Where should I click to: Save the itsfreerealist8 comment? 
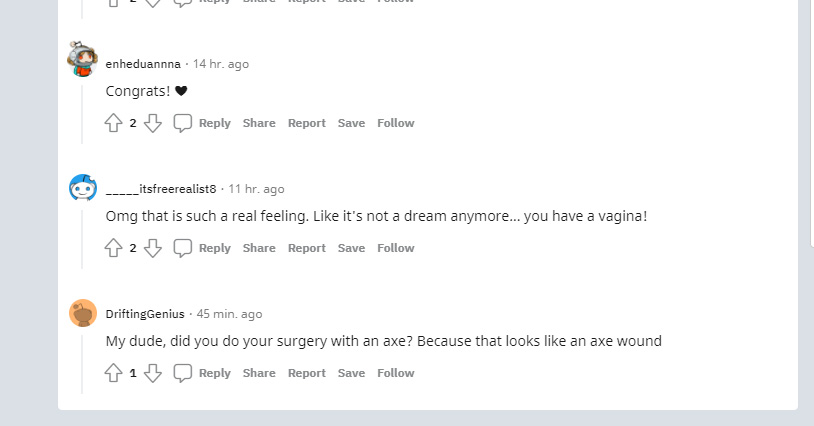[351, 248]
